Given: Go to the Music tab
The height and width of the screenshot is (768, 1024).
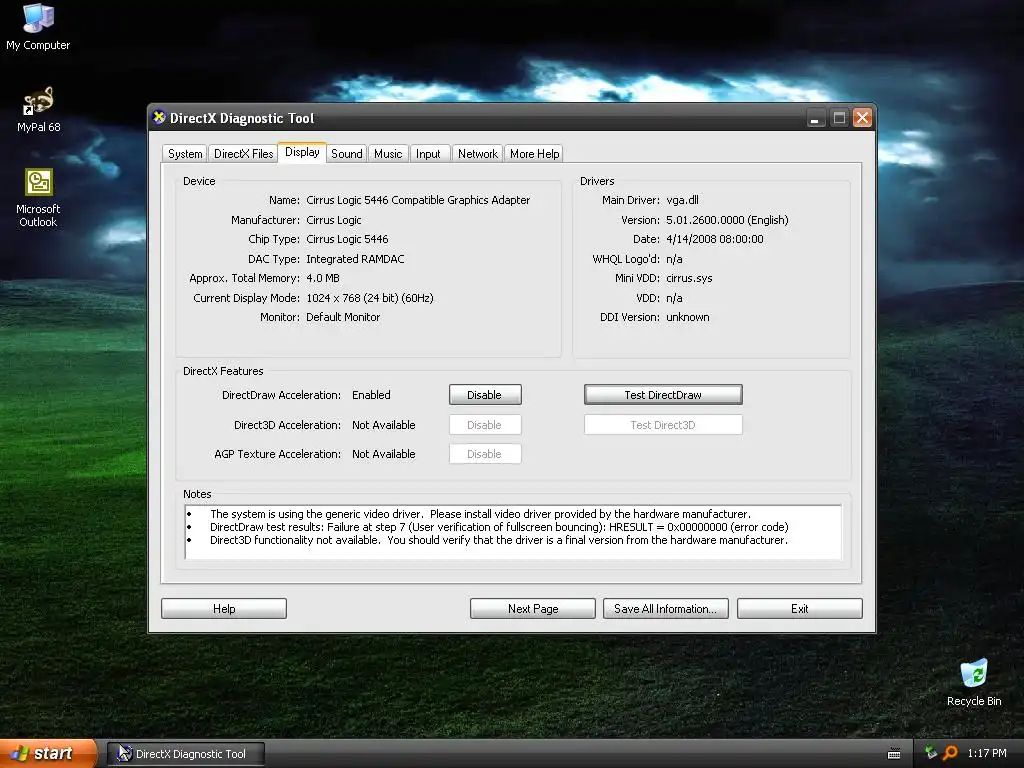Looking at the screenshot, I should (x=388, y=153).
